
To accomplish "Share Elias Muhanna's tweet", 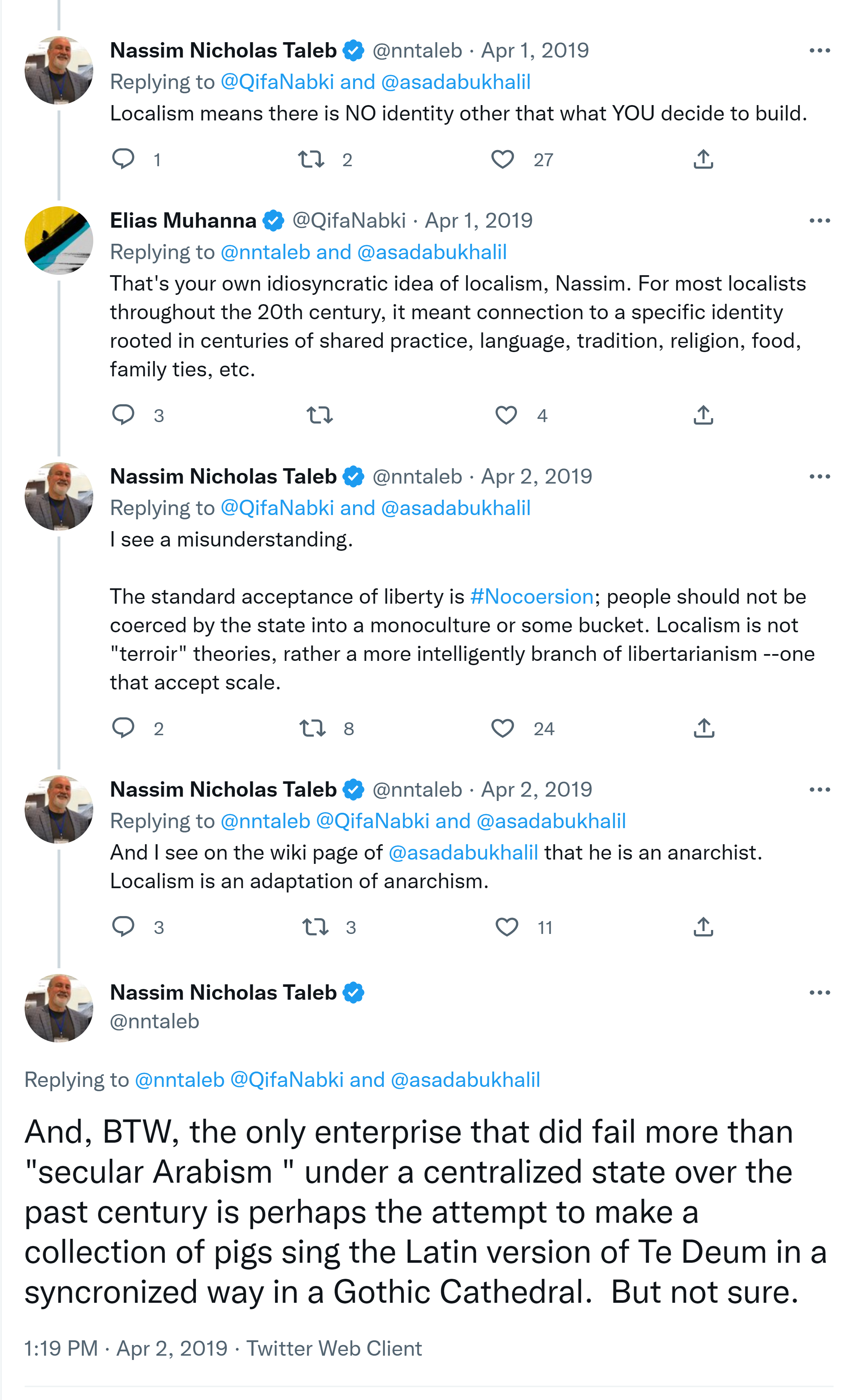I will tap(703, 415).
